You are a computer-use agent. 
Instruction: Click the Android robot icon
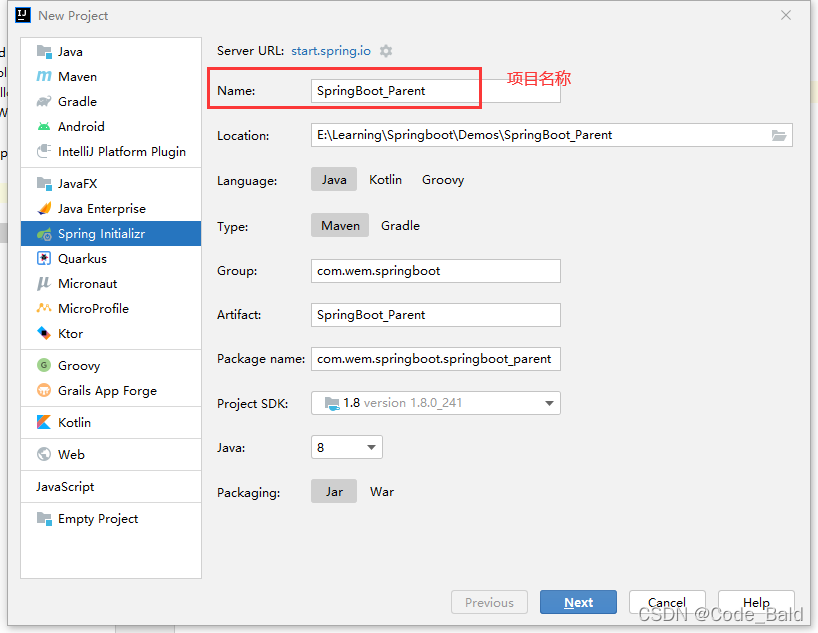[x=44, y=127]
